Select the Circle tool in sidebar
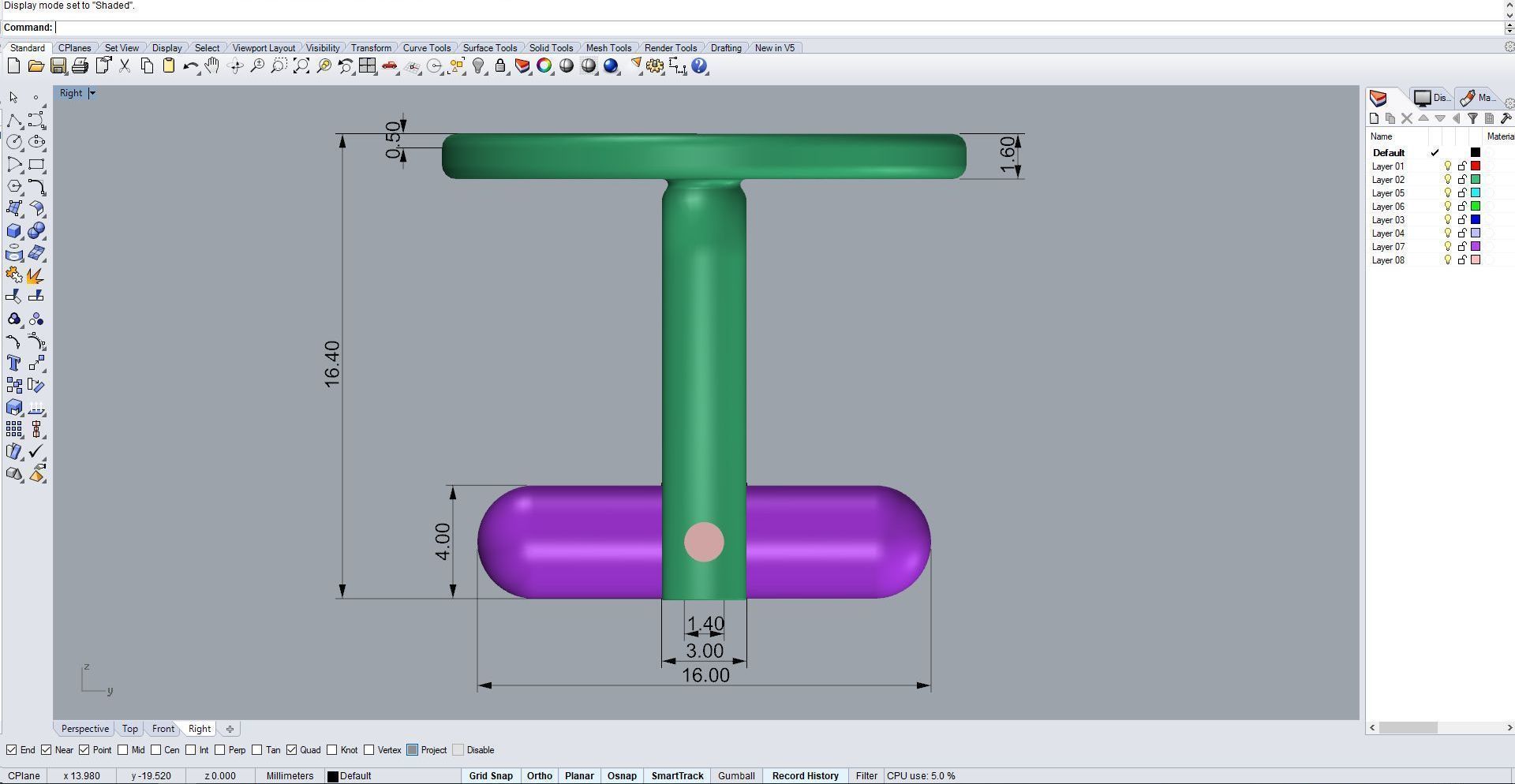Viewport: 1515px width, 784px height. 14,142
